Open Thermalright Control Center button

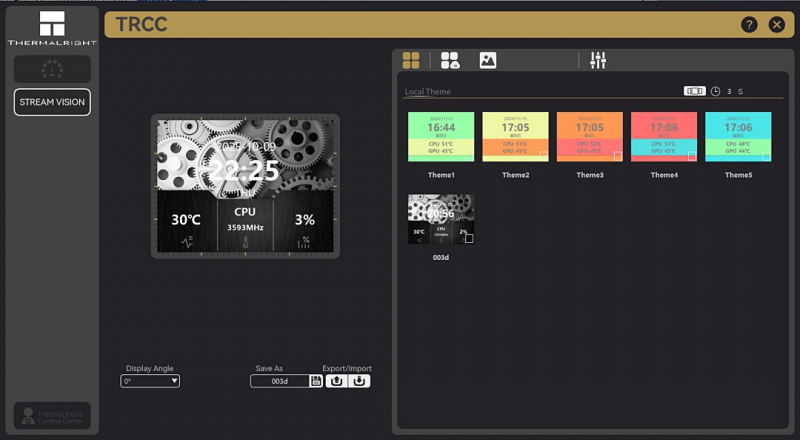click(51, 416)
